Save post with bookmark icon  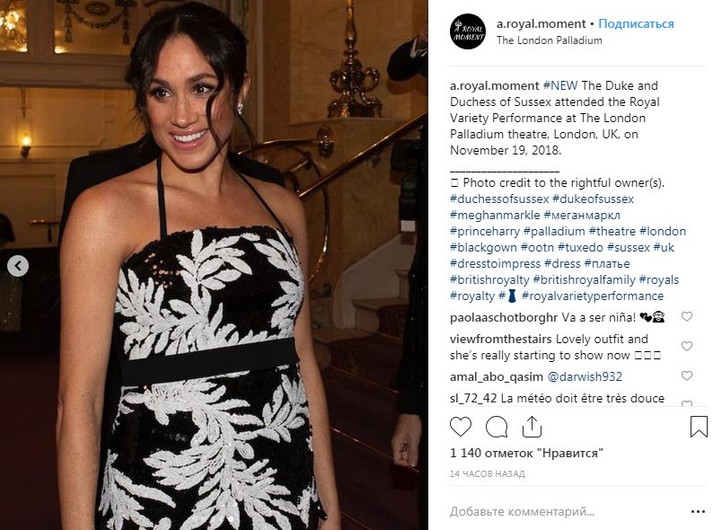pos(698,427)
